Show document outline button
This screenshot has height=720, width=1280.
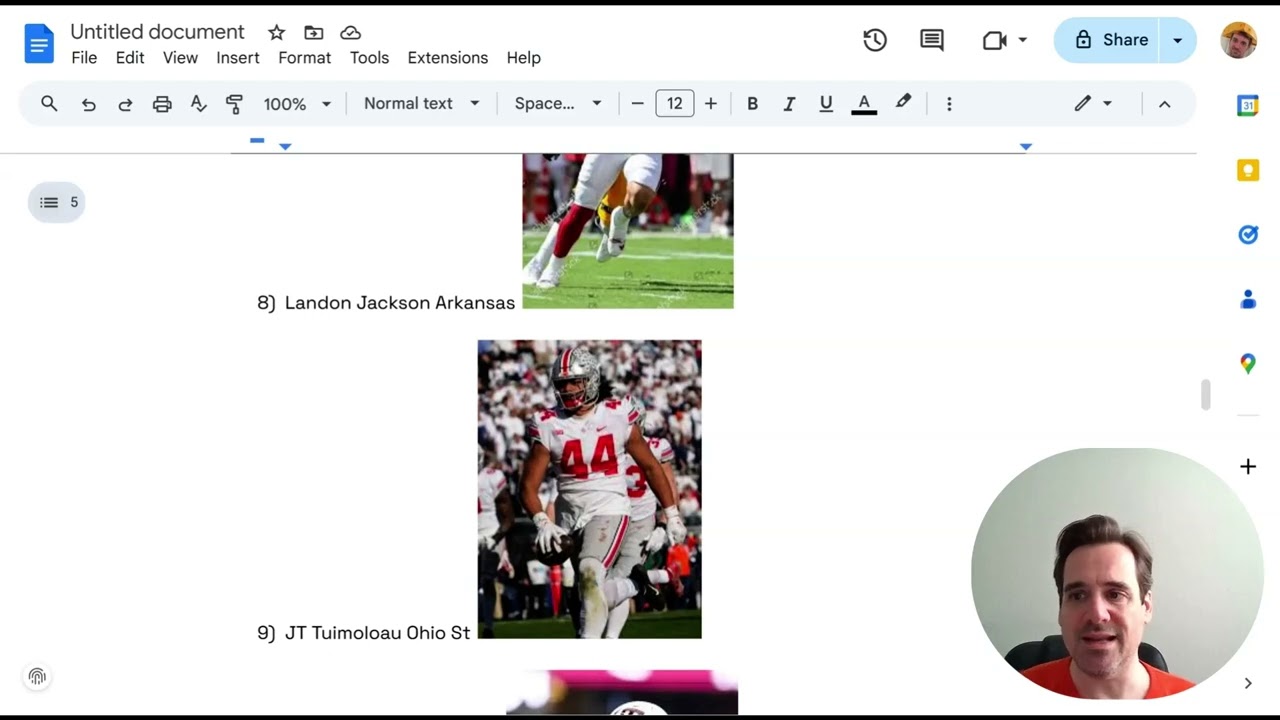click(57, 202)
